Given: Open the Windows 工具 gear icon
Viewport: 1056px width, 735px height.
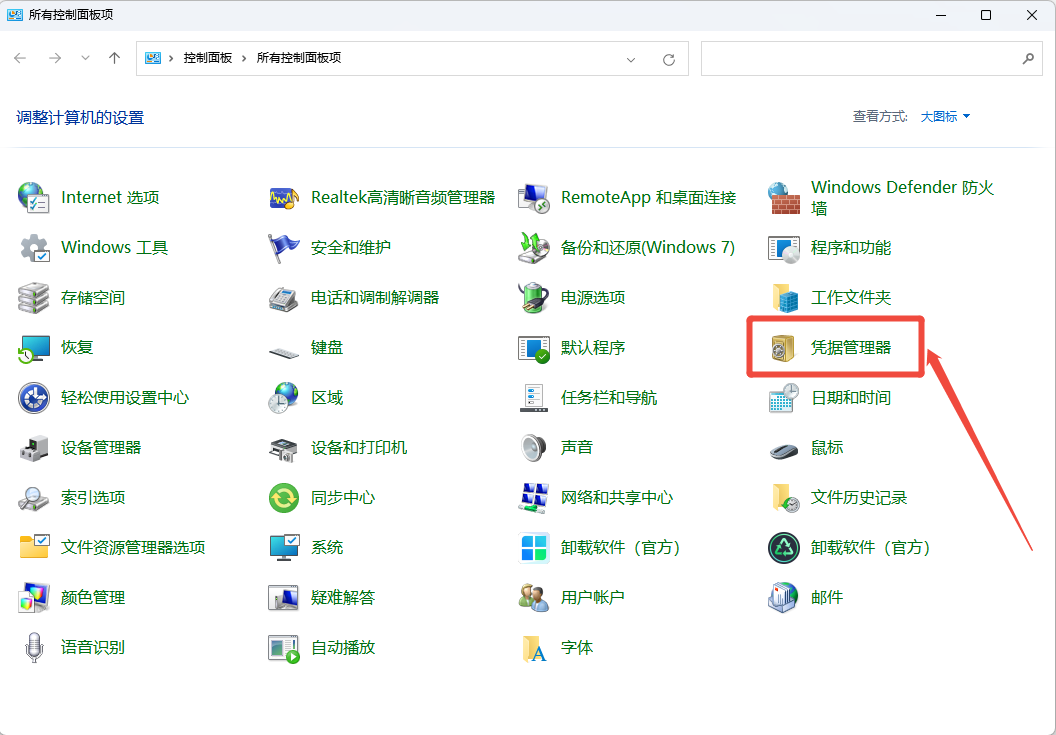Looking at the screenshot, I should 34,248.
